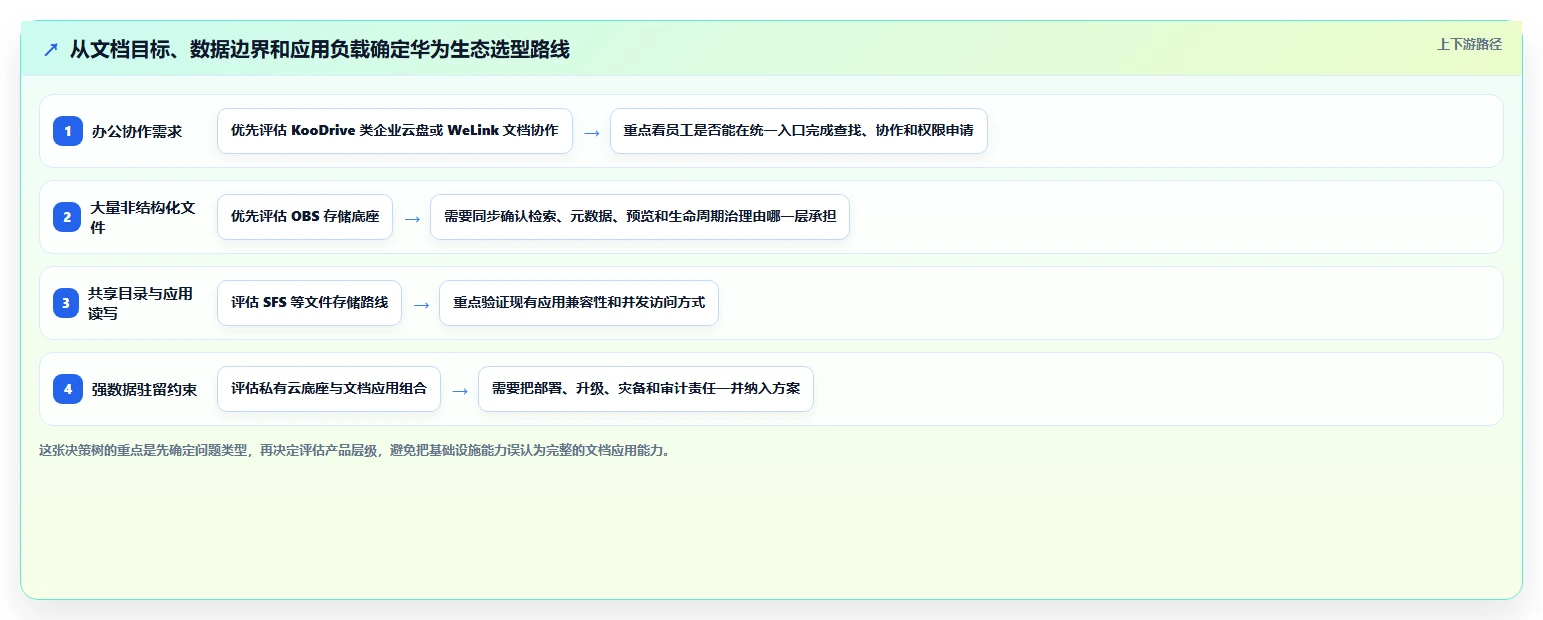1543x620 pixels.
Task: Click the KooDrive and WeLink evaluation box
Action: pyautogui.click(x=395, y=131)
